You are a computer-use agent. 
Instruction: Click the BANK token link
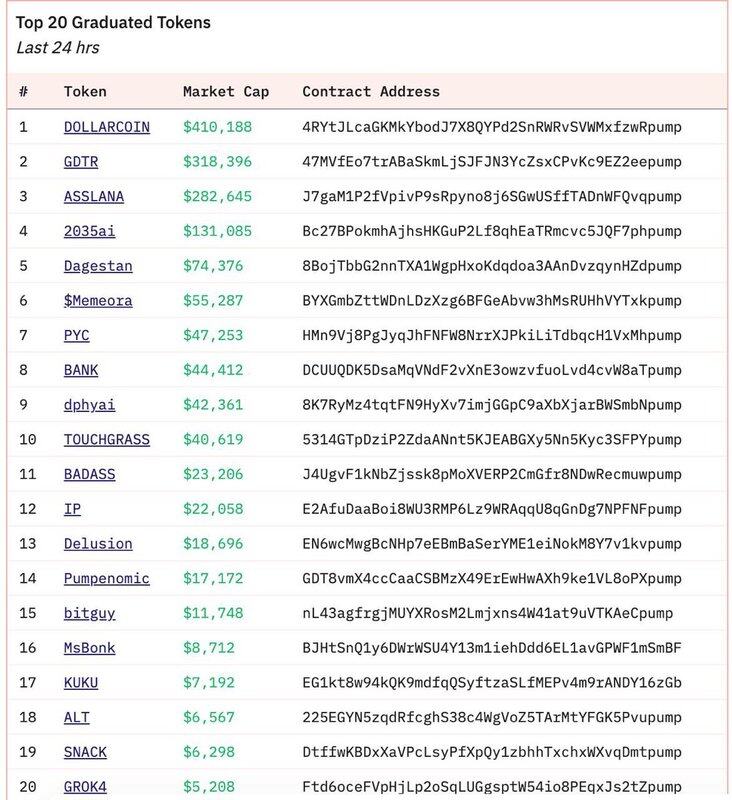coord(81,370)
